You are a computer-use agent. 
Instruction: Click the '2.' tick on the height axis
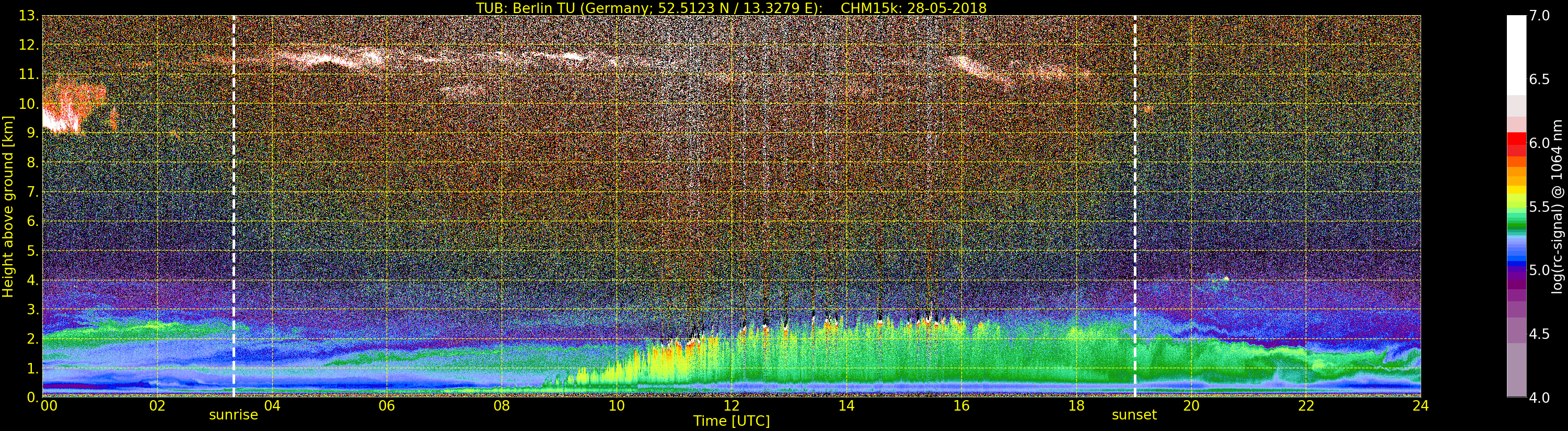click(x=33, y=338)
